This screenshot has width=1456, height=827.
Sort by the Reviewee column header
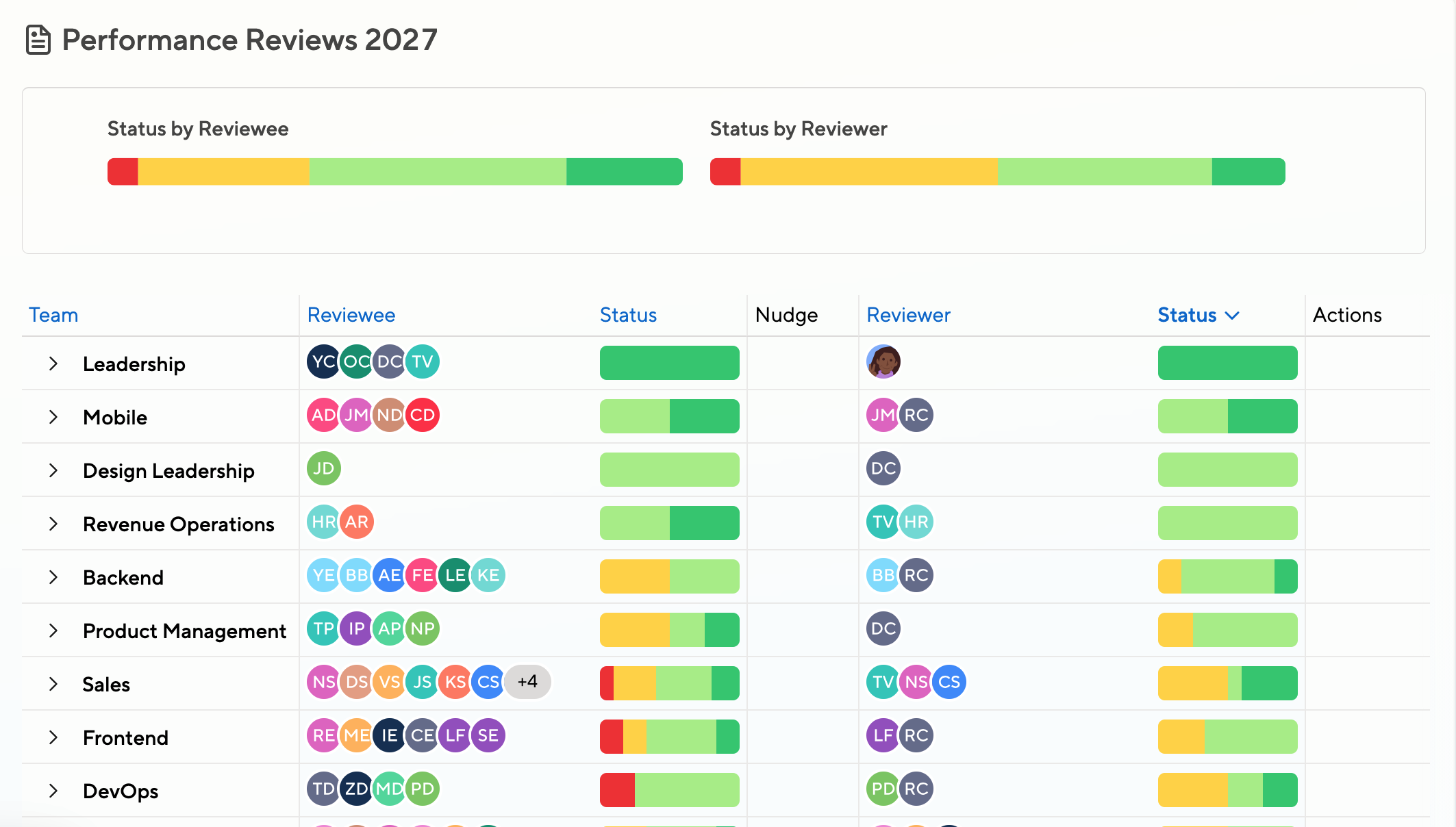point(351,315)
